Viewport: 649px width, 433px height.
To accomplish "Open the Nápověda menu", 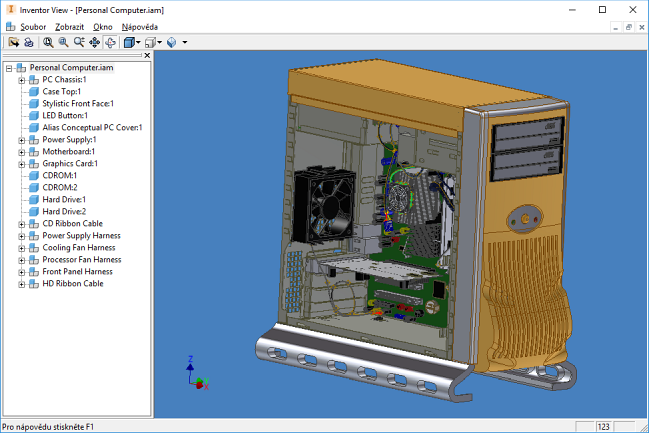I will (140, 26).
